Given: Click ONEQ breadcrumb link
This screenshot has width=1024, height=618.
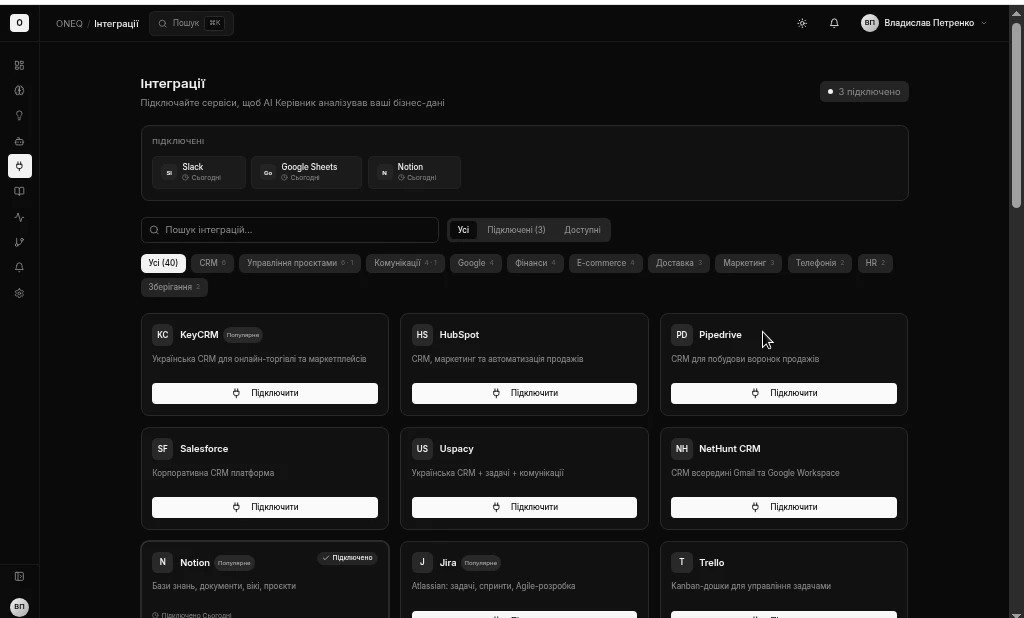Looking at the screenshot, I should pyautogui.click(x=69, y=24).
